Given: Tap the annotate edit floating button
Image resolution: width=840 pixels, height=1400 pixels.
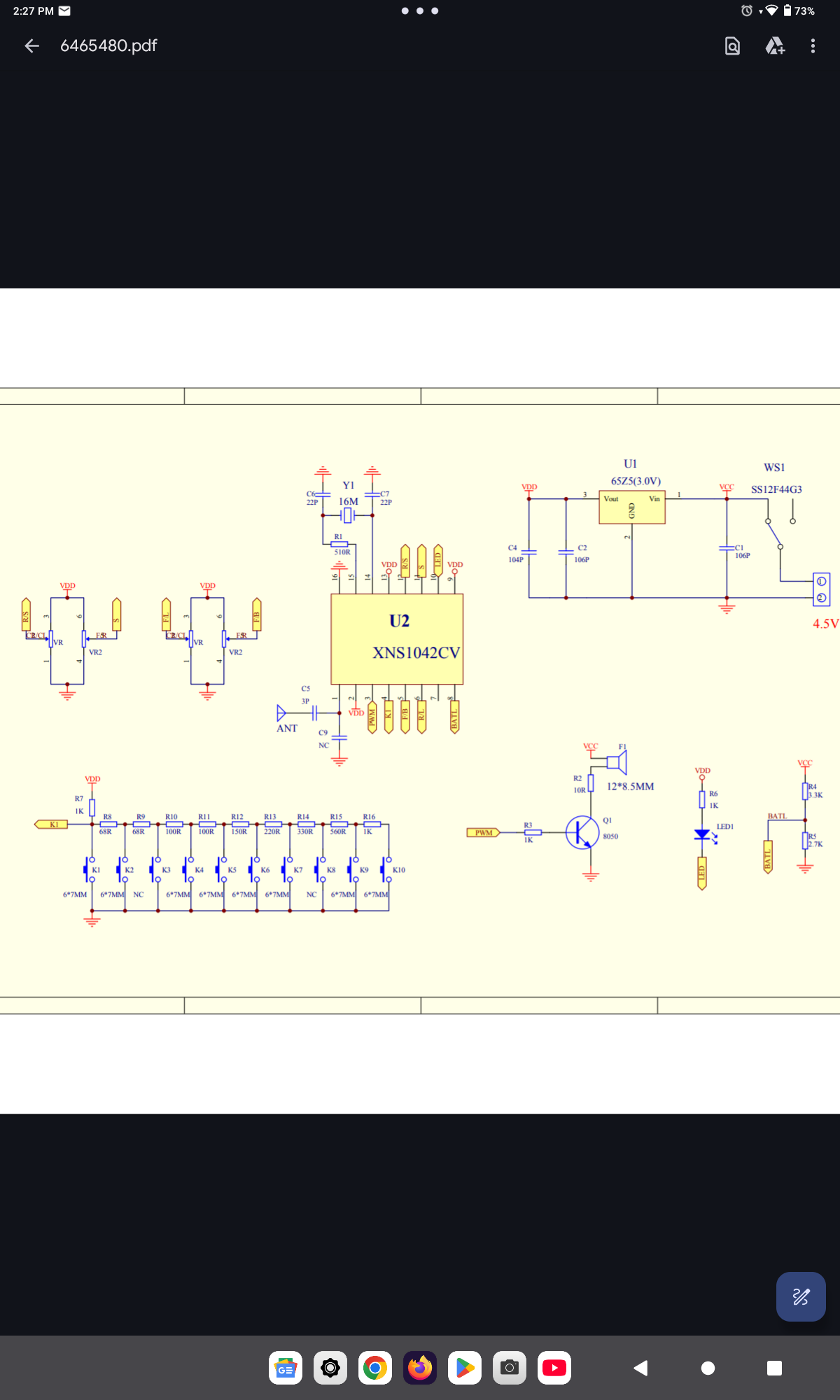Looking at the screenshot, I should pyautogui.click(x=801, y=1296).
